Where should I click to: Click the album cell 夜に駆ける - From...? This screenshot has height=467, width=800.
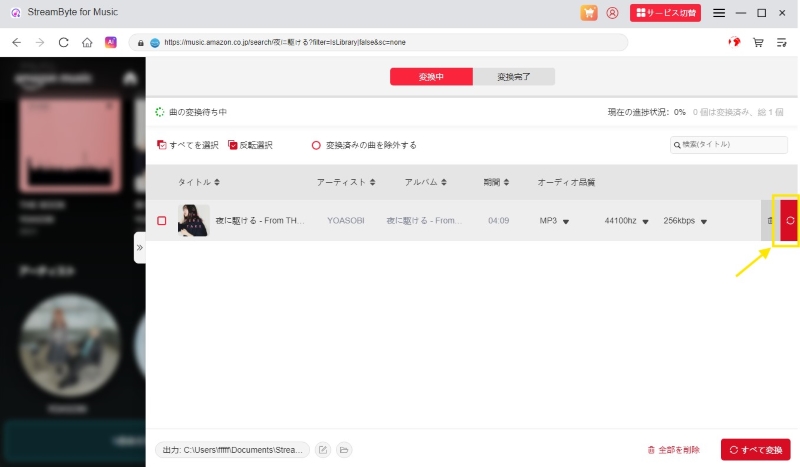(424, 220)
